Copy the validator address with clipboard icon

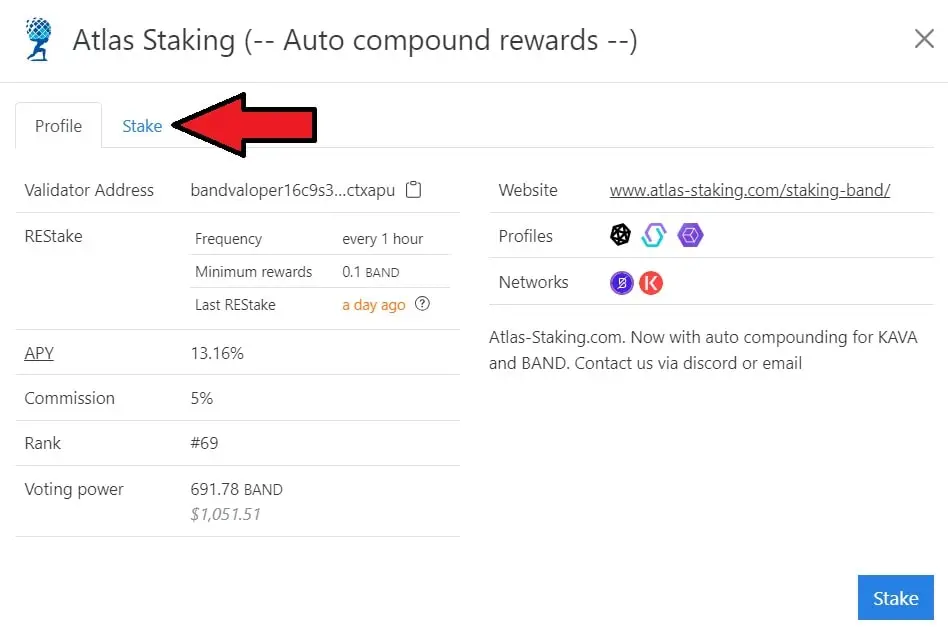414,190
